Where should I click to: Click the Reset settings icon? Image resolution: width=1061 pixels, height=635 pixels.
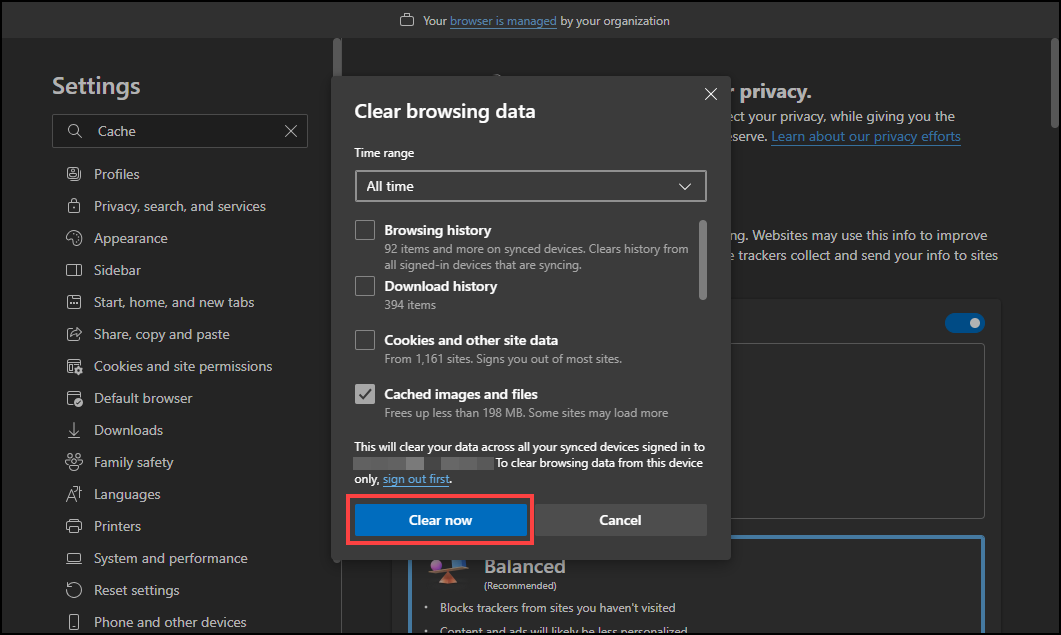[x=73, y=590]
